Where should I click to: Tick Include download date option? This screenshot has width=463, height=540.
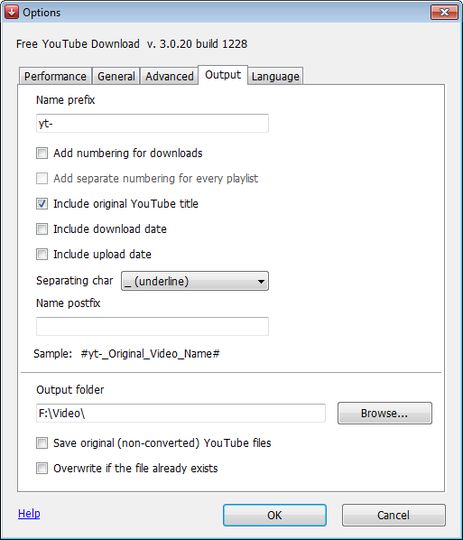(42, 229)
